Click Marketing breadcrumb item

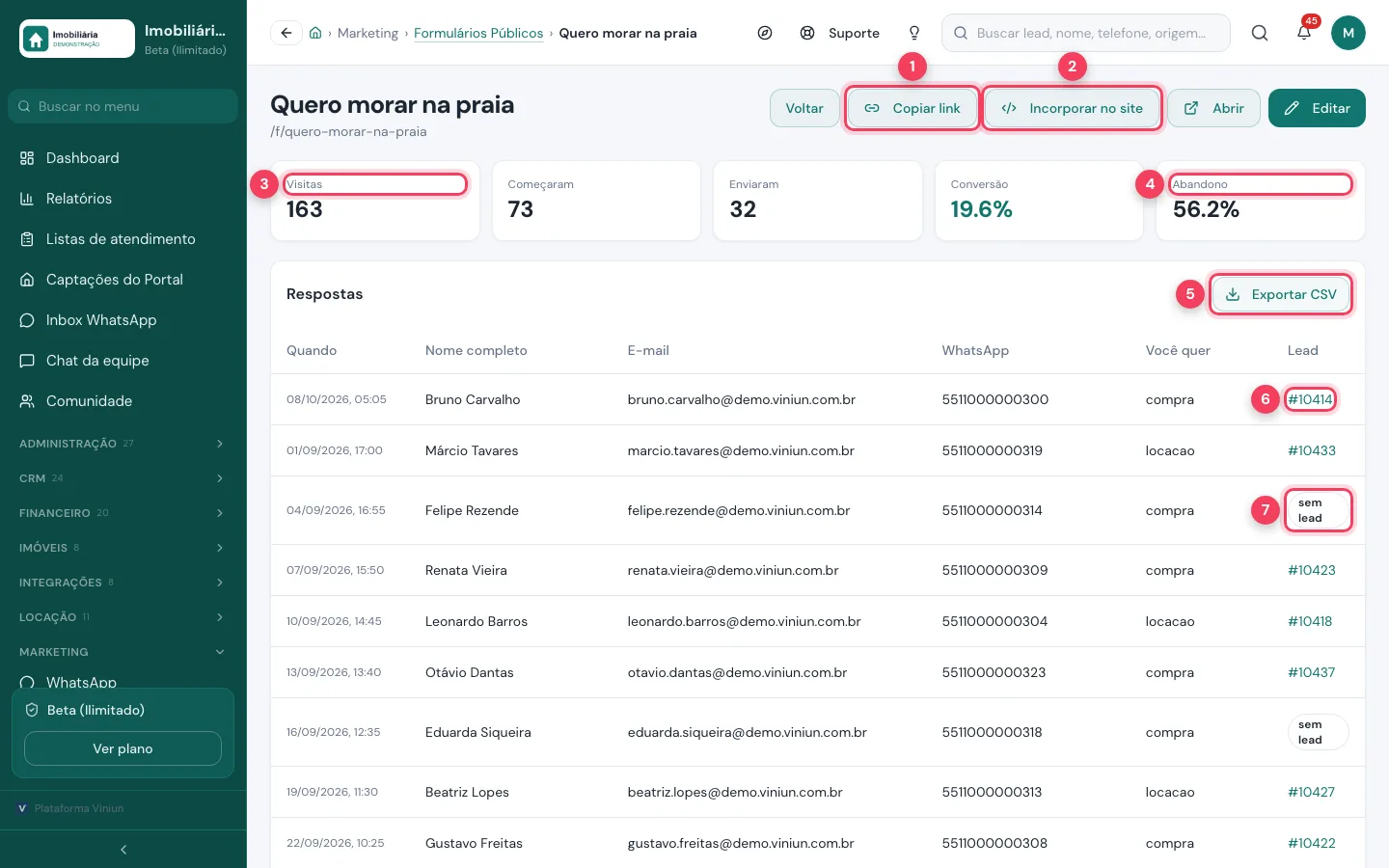pos(368,33)
